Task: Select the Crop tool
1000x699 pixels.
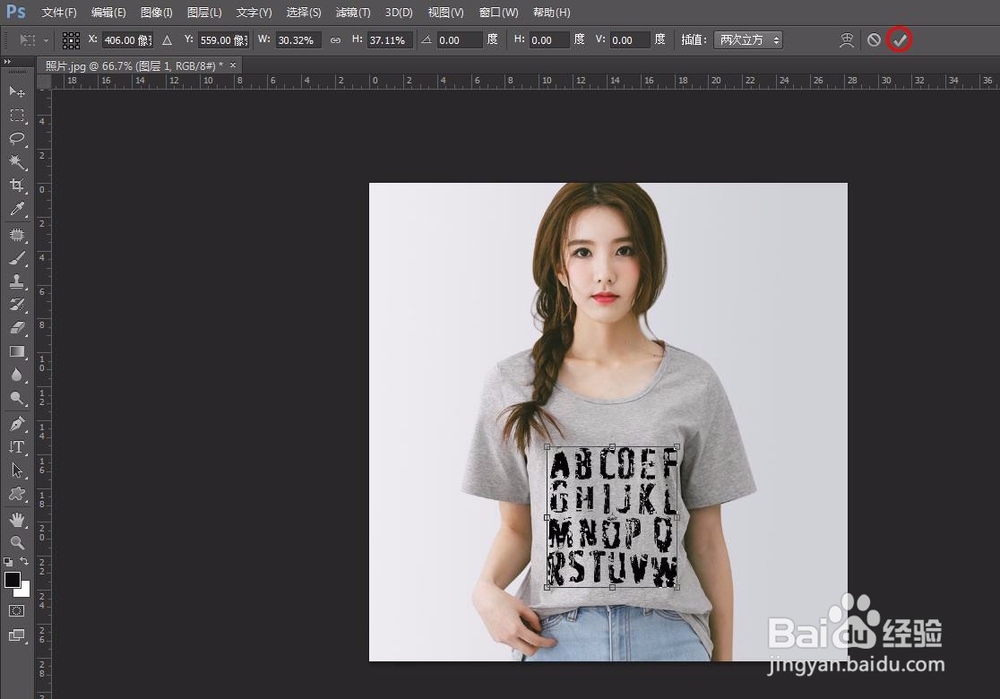Action: pos(16,185)
